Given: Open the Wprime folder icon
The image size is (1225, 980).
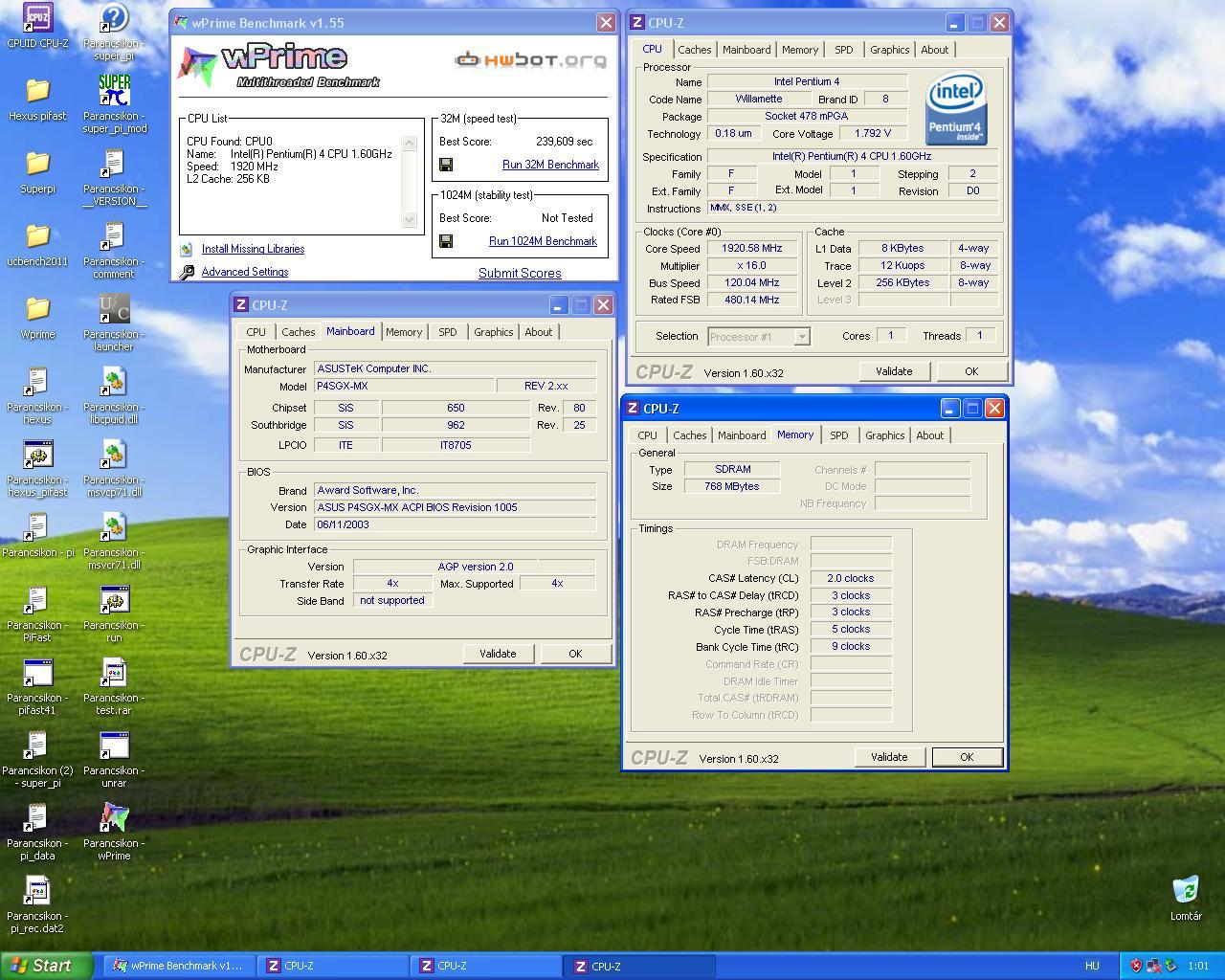Looking at the screenshot, I should [x=37, y=316].
